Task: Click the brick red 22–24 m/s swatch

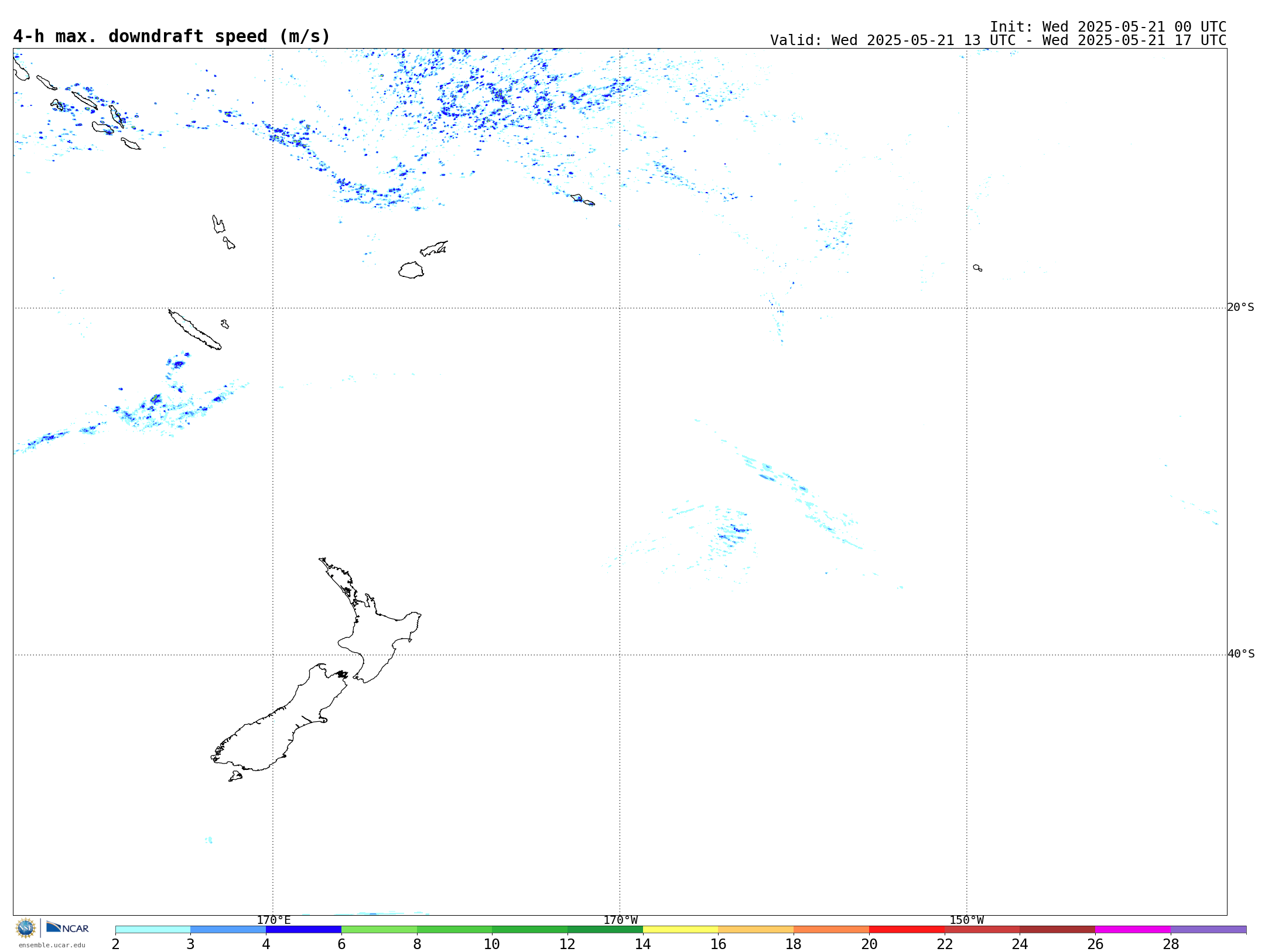Action: click(x=982, y=929)
